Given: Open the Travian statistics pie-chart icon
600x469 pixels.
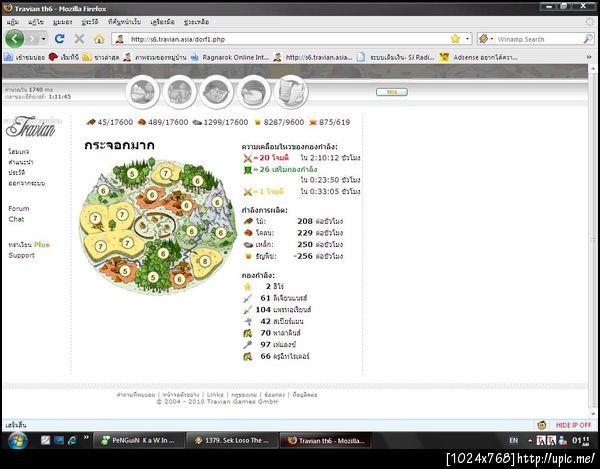Looking at the screenshot, I should 254,92.
